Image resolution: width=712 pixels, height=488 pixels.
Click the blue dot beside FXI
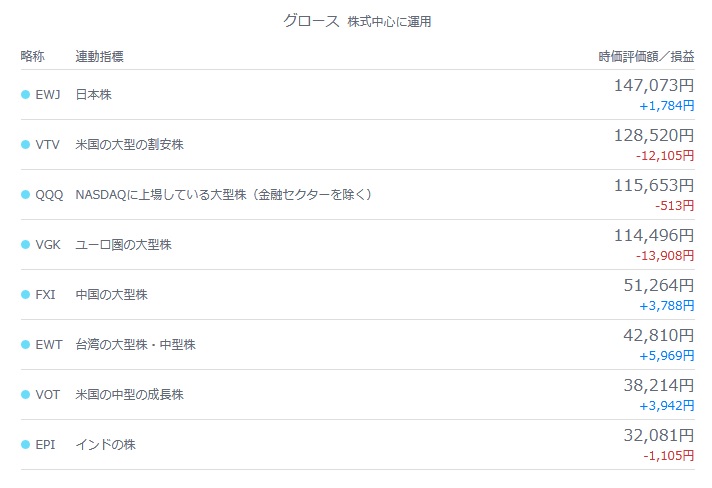coord(25,294)
